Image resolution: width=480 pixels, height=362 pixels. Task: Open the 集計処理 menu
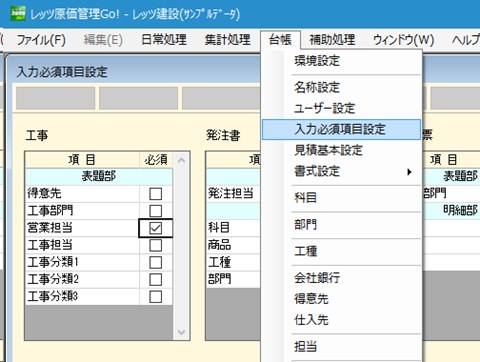[x=228, y=40]
